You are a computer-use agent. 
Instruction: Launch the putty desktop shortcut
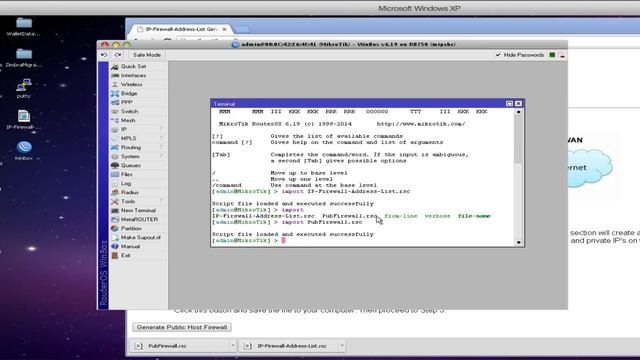click(24, 89)
